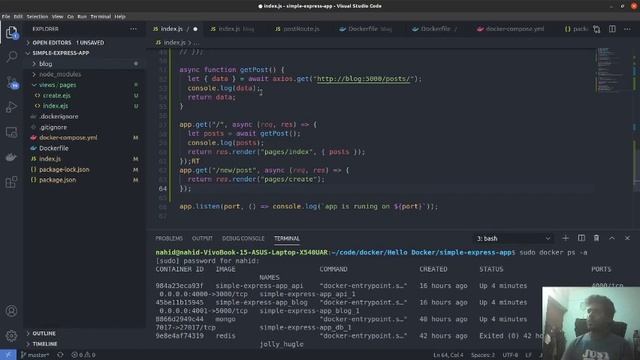Viewport: 640px width, 360px height.
Task: Open the View menu
Action: [58, 17]
